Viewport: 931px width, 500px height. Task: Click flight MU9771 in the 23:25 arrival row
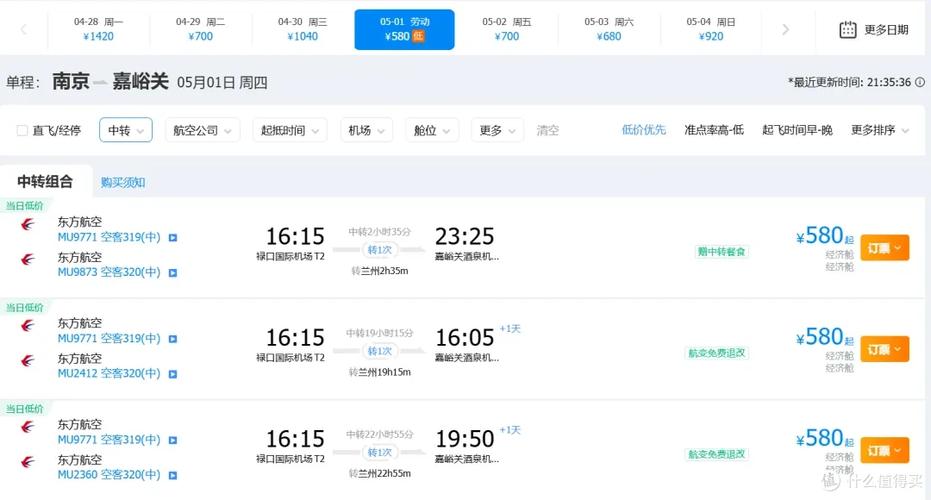[x=109, y=237]
